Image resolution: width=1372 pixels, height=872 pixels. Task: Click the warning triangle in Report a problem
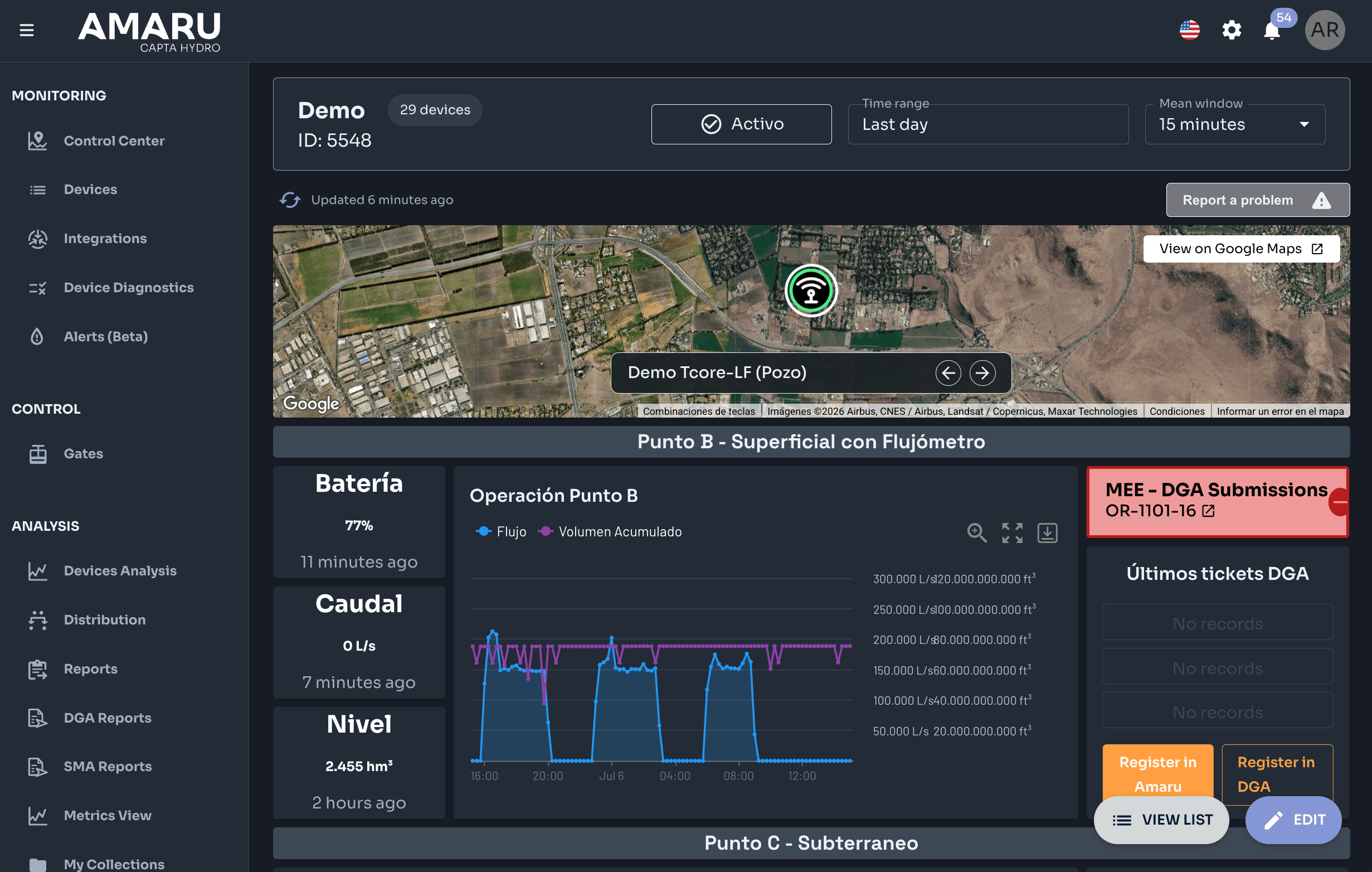click(x=1321, y=200)
